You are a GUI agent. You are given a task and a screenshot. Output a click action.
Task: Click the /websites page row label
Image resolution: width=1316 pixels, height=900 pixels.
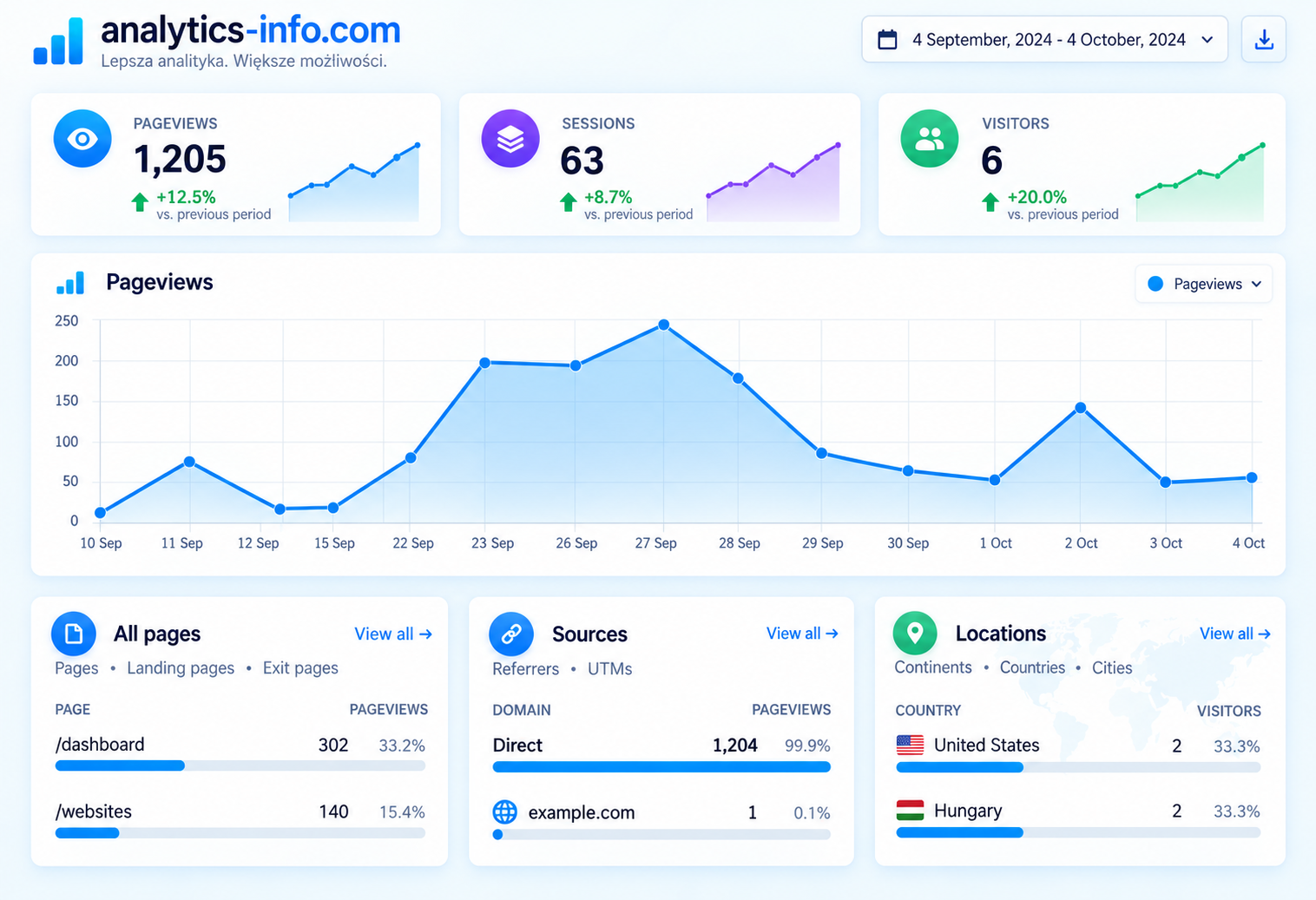(x=94, y=811)
